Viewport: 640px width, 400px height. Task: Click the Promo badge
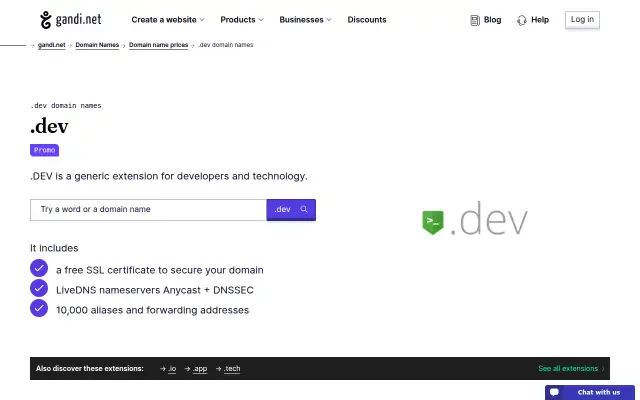(x=44, y=150)
